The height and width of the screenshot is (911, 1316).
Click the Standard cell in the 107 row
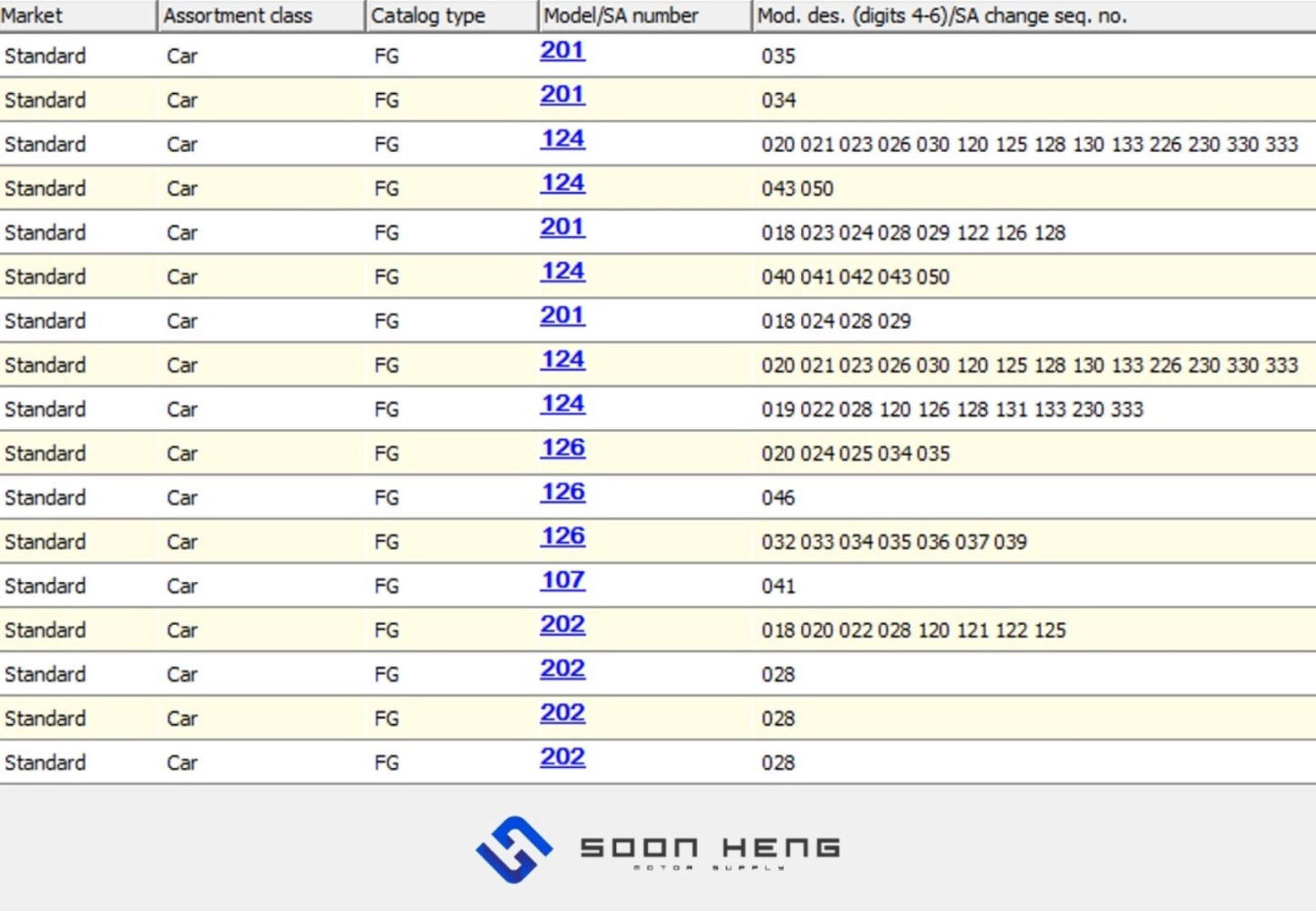point(45,587)
